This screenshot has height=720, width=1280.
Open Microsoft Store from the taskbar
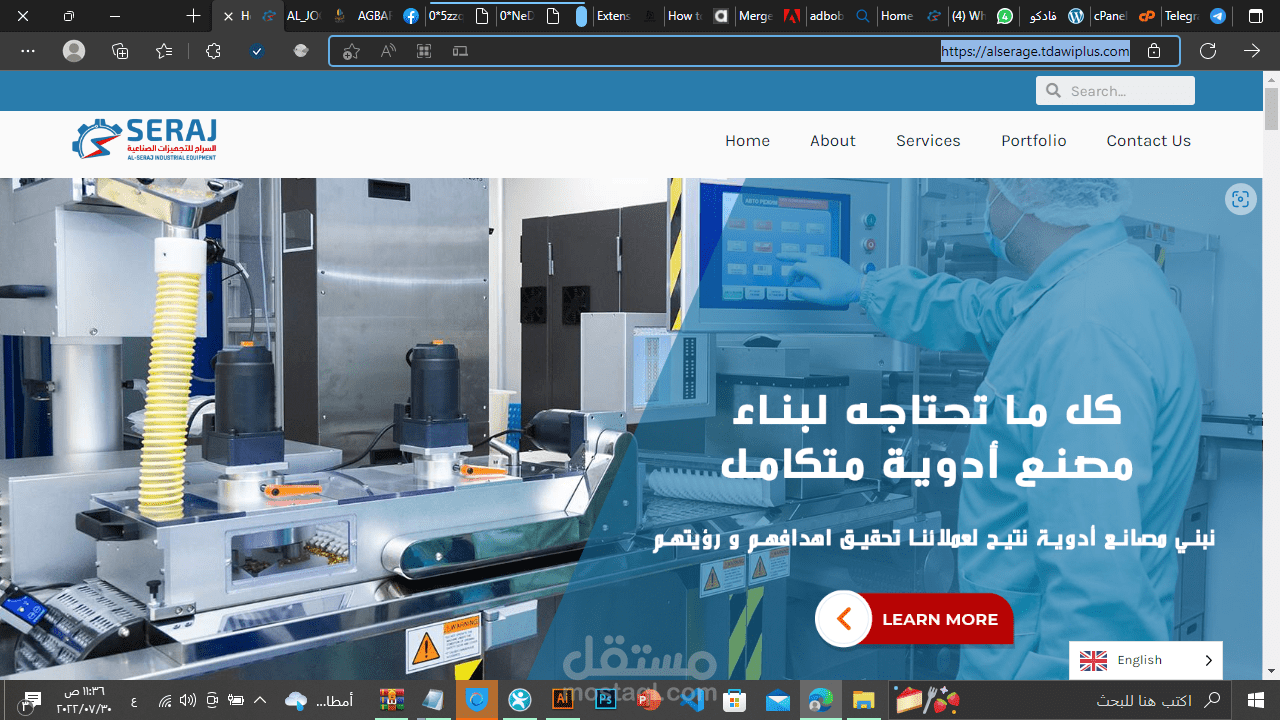pos(735,700)
